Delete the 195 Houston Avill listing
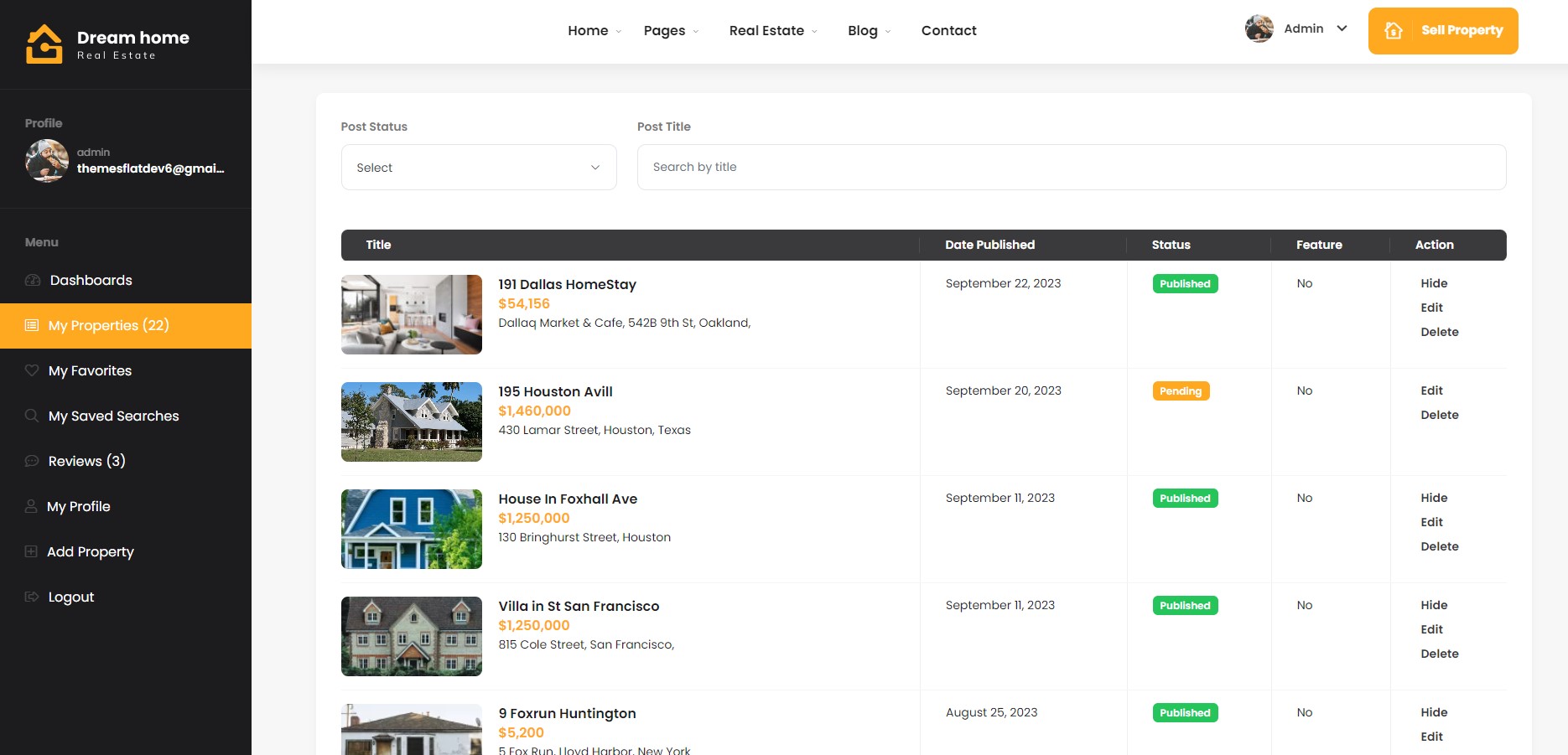This screenshot has height=755, width=1568. tap(1440, 415)
